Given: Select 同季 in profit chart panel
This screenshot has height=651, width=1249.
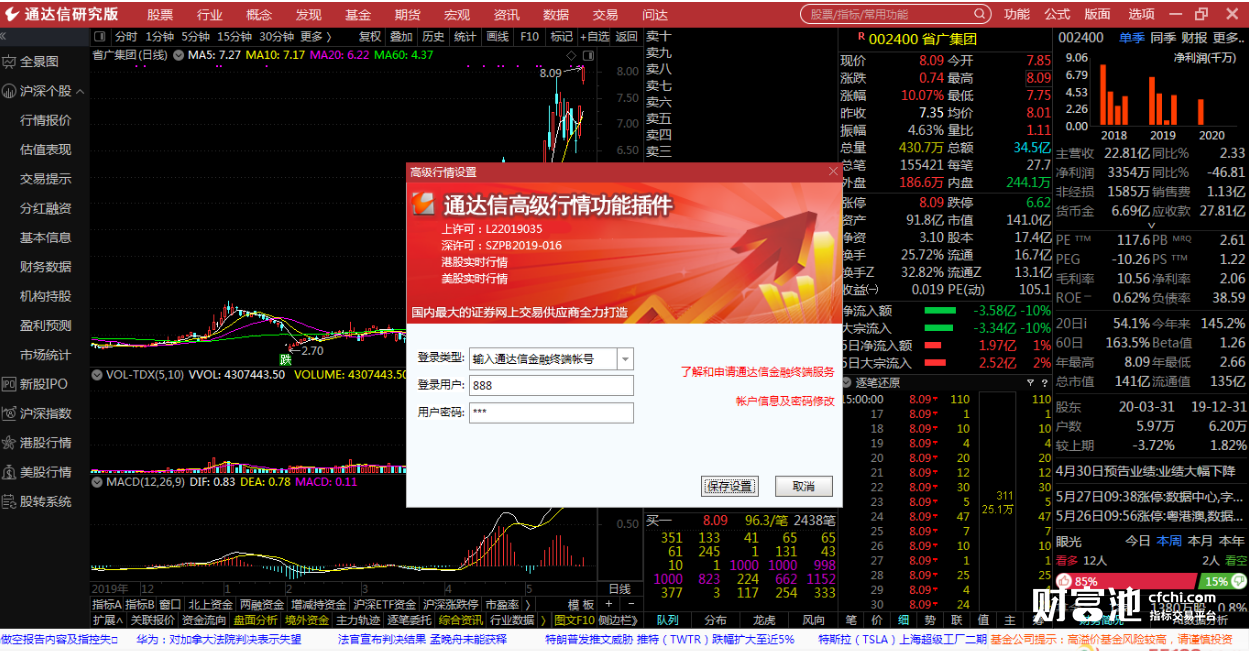Looking at the screenshot, I should click(1163, 38).
